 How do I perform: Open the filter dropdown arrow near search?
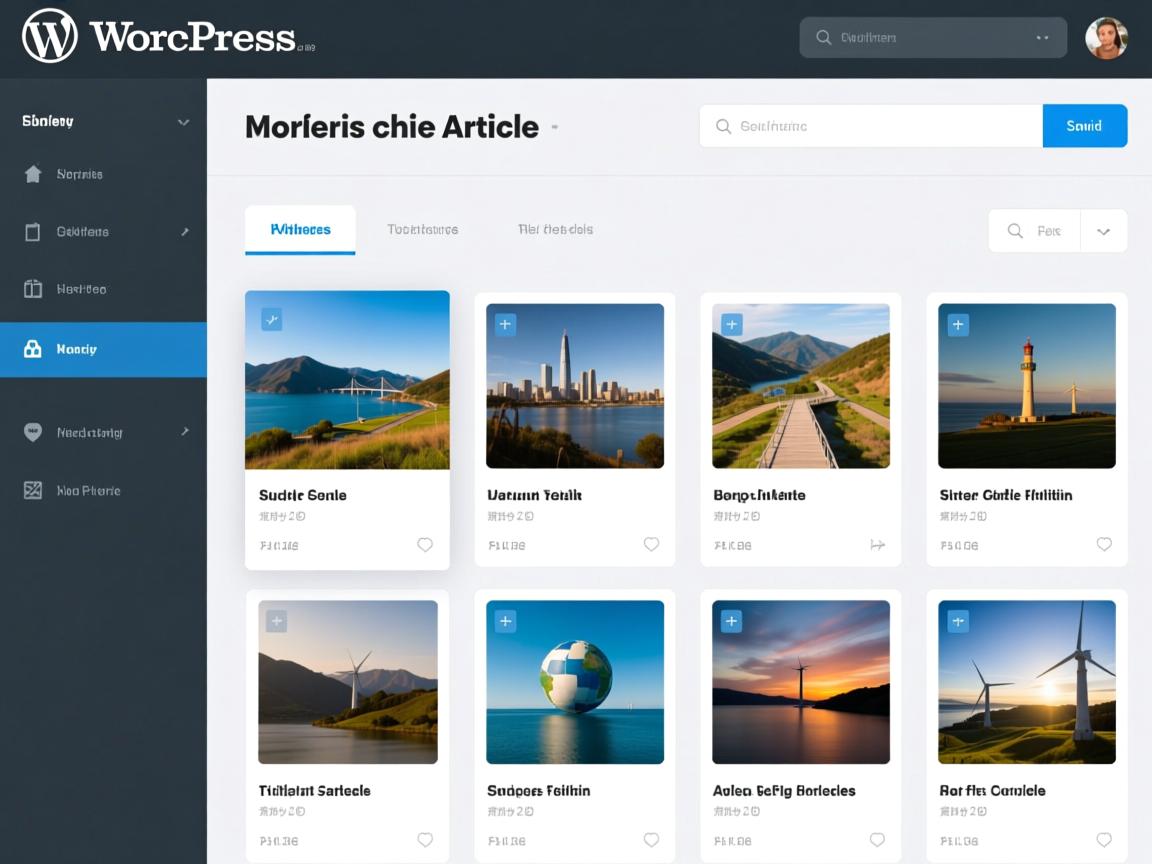pyautogui.click(x=1103, y=231)
